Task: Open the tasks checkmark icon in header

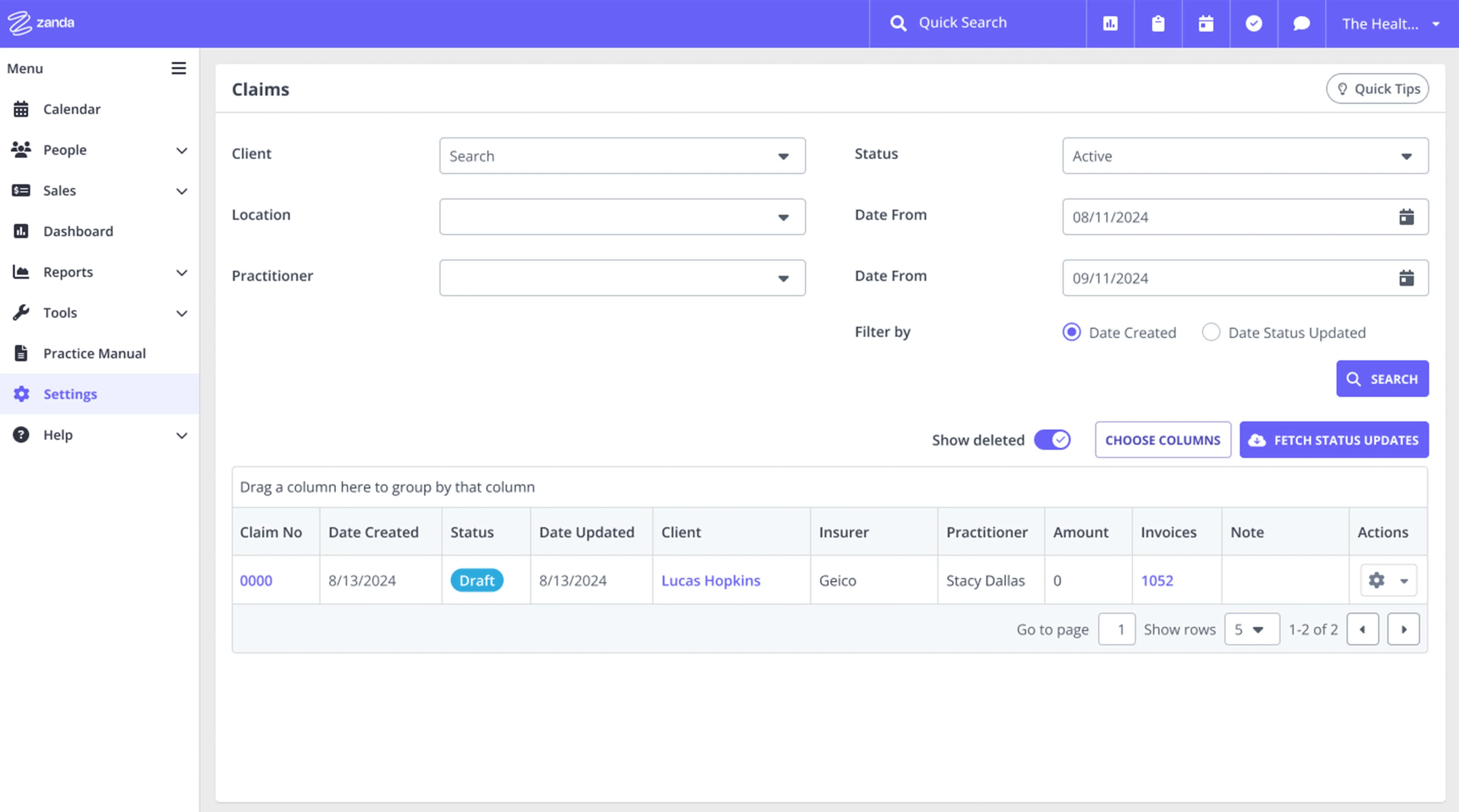Action: 1253,23
